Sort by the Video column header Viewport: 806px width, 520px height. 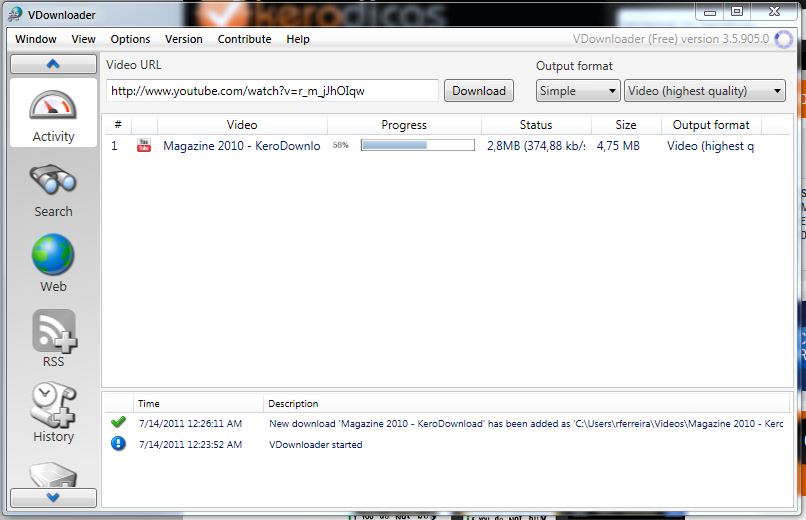coord(242,125)
